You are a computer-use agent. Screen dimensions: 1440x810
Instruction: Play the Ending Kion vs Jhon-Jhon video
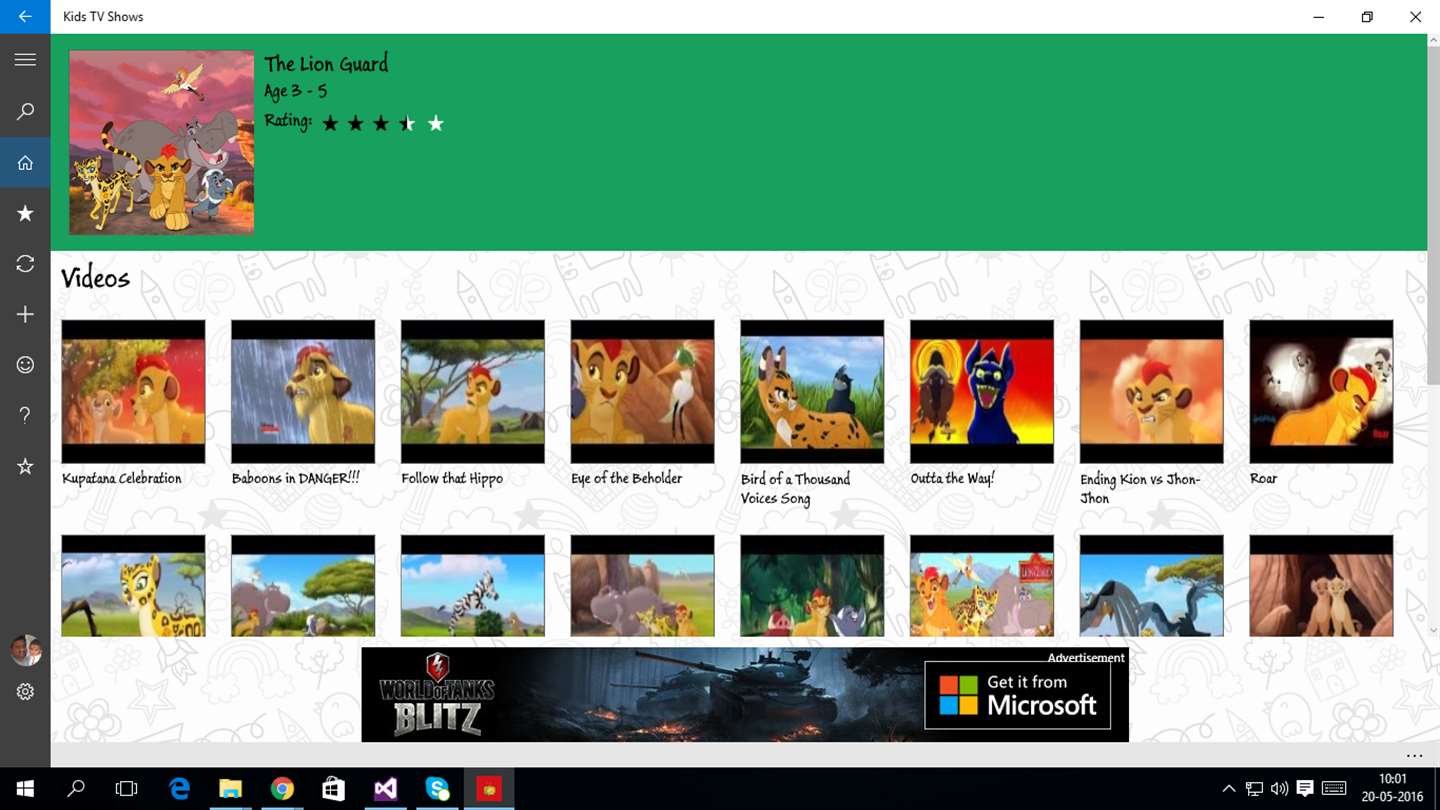pyautogui.click(x=1152, y=392)
